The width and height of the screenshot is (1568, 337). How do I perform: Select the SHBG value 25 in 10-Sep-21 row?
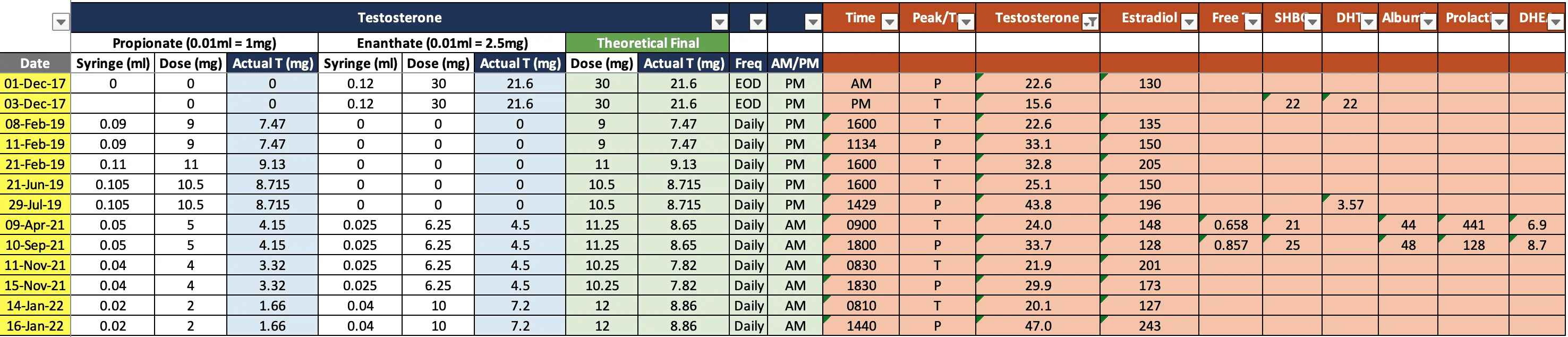pos(1292,245)
